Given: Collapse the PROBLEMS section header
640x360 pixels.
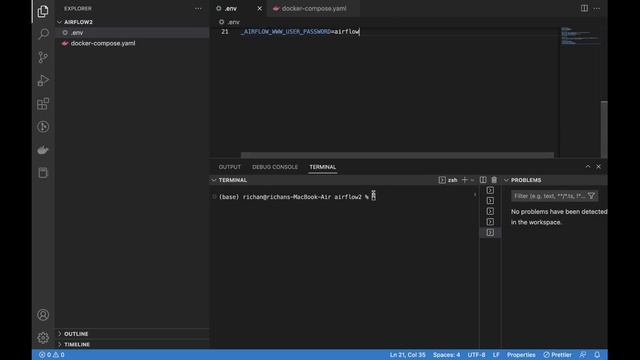Looking at the screenshot, I should (522, 180).
